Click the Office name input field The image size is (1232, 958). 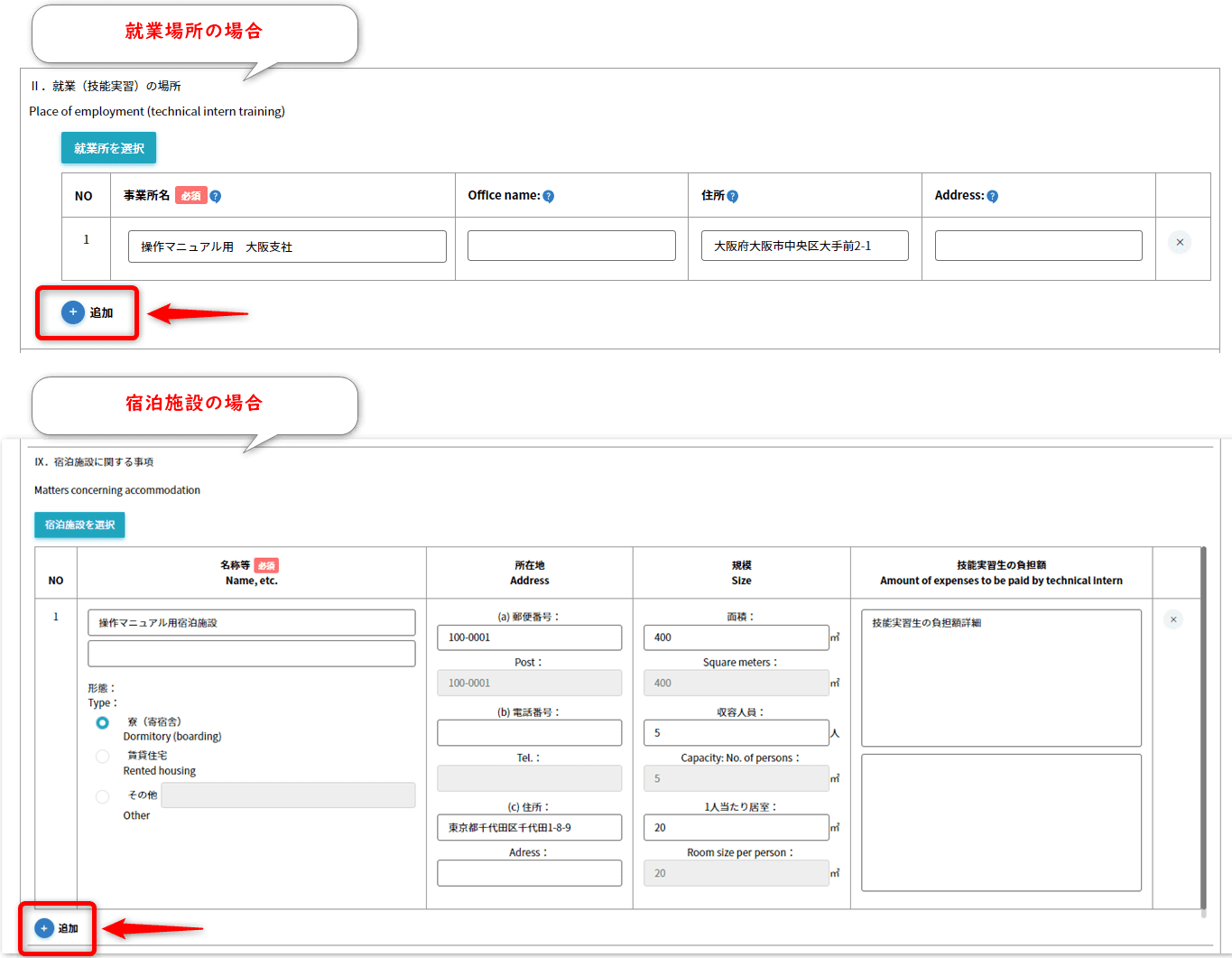point(571,246)
